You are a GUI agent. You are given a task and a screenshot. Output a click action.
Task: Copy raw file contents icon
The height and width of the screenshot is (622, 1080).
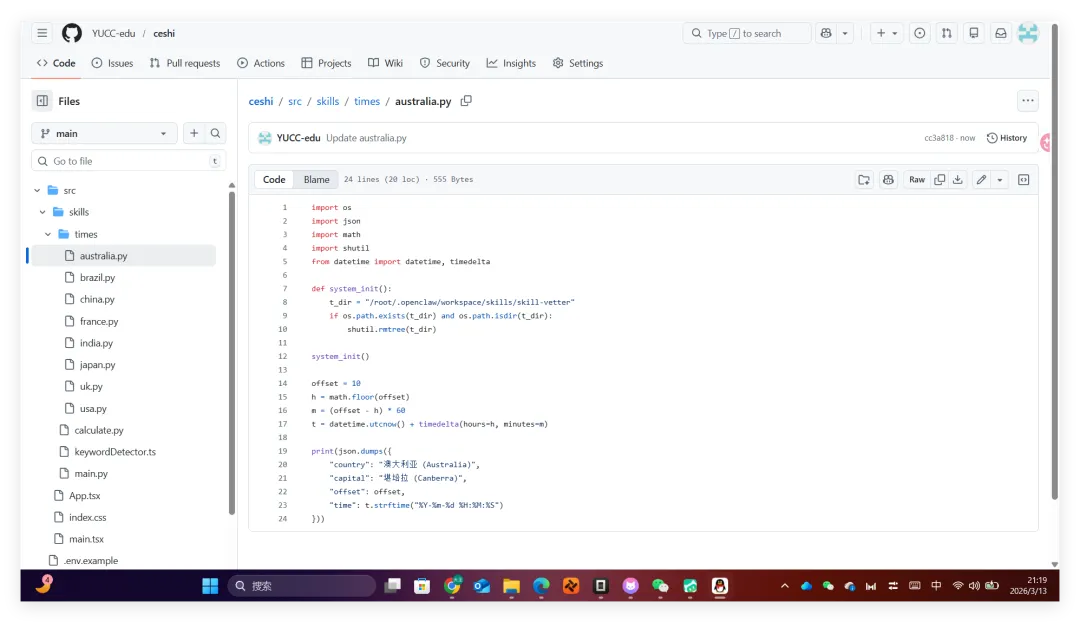pyautogui.click(x=939, y=180)
